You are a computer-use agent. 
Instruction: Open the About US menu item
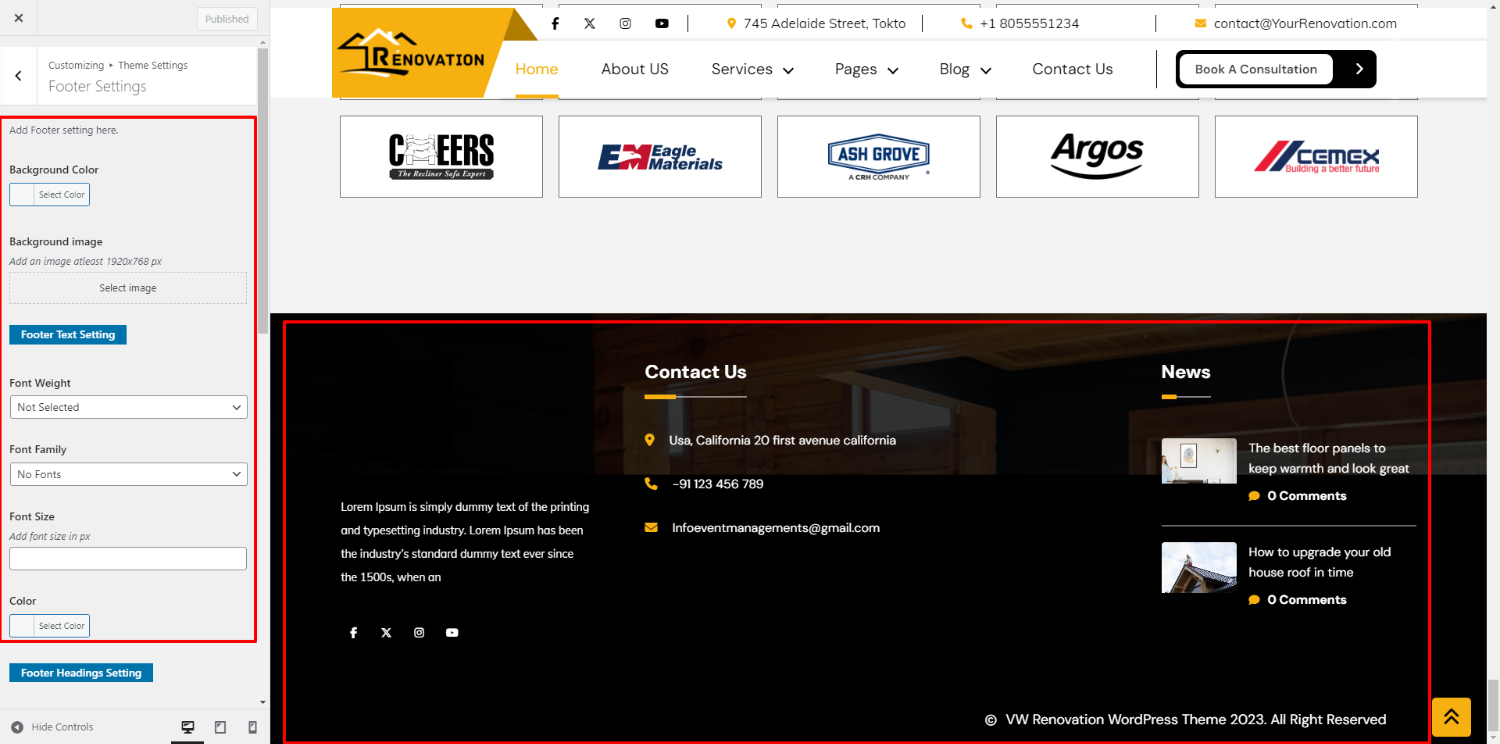click(634, 69)
